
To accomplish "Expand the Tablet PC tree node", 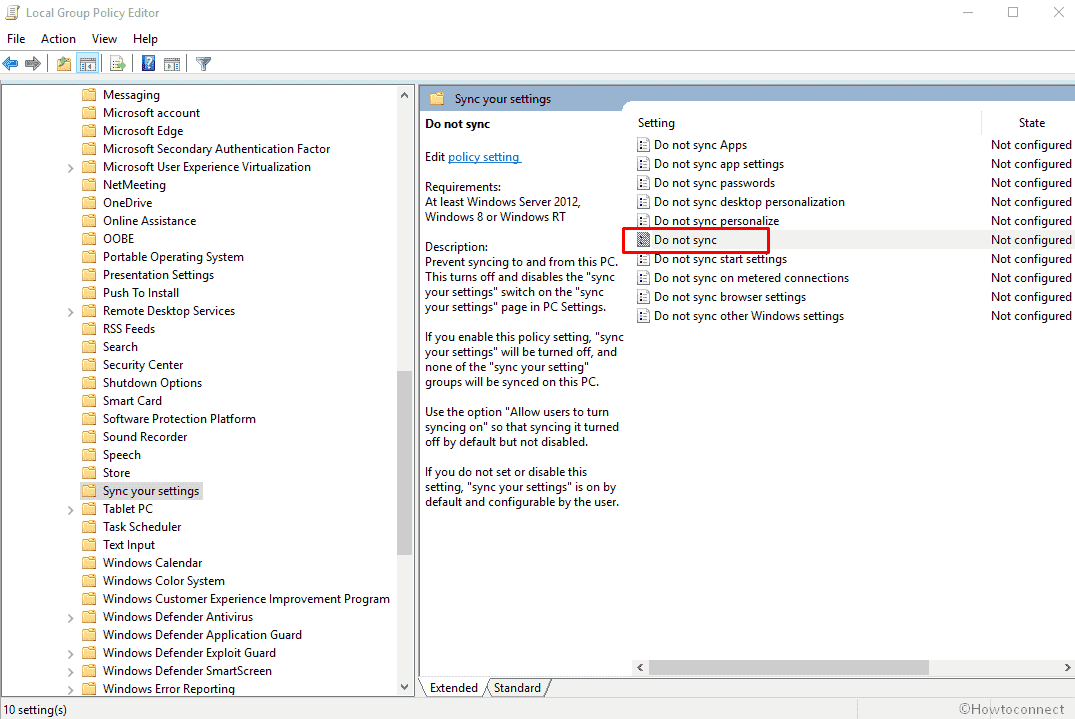I will pyautogui.click(x=70, y=508).
